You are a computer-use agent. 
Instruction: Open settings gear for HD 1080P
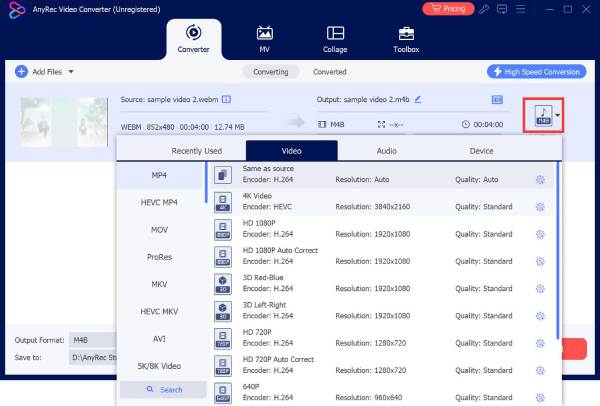click(x=540, y=234)
